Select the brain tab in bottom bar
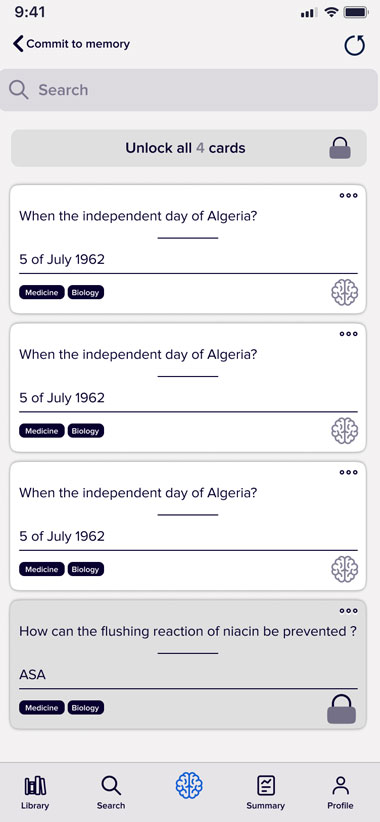Image resolution: width=380 pixels, height=822 pixels. (x=189, y=786)
